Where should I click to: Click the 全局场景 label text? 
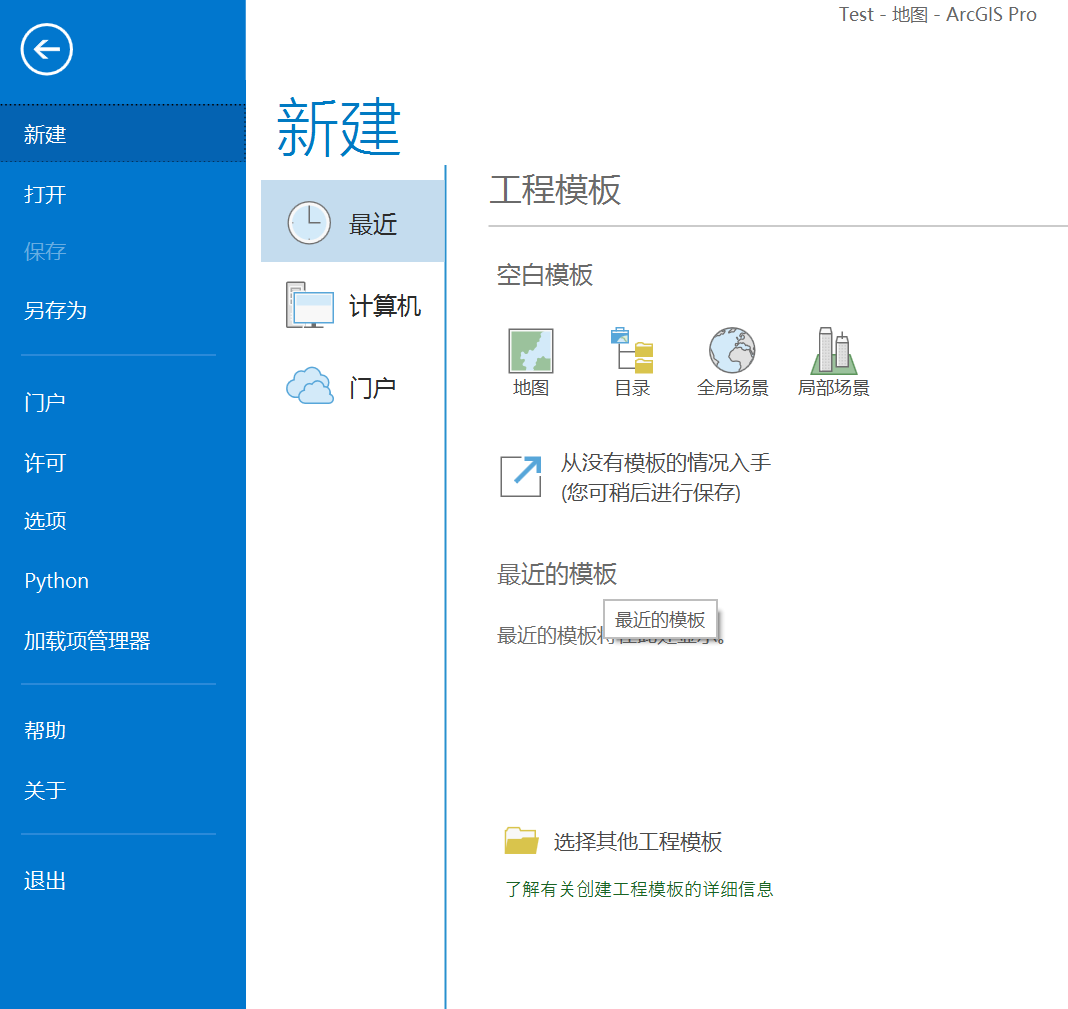(x=733, y=388)
